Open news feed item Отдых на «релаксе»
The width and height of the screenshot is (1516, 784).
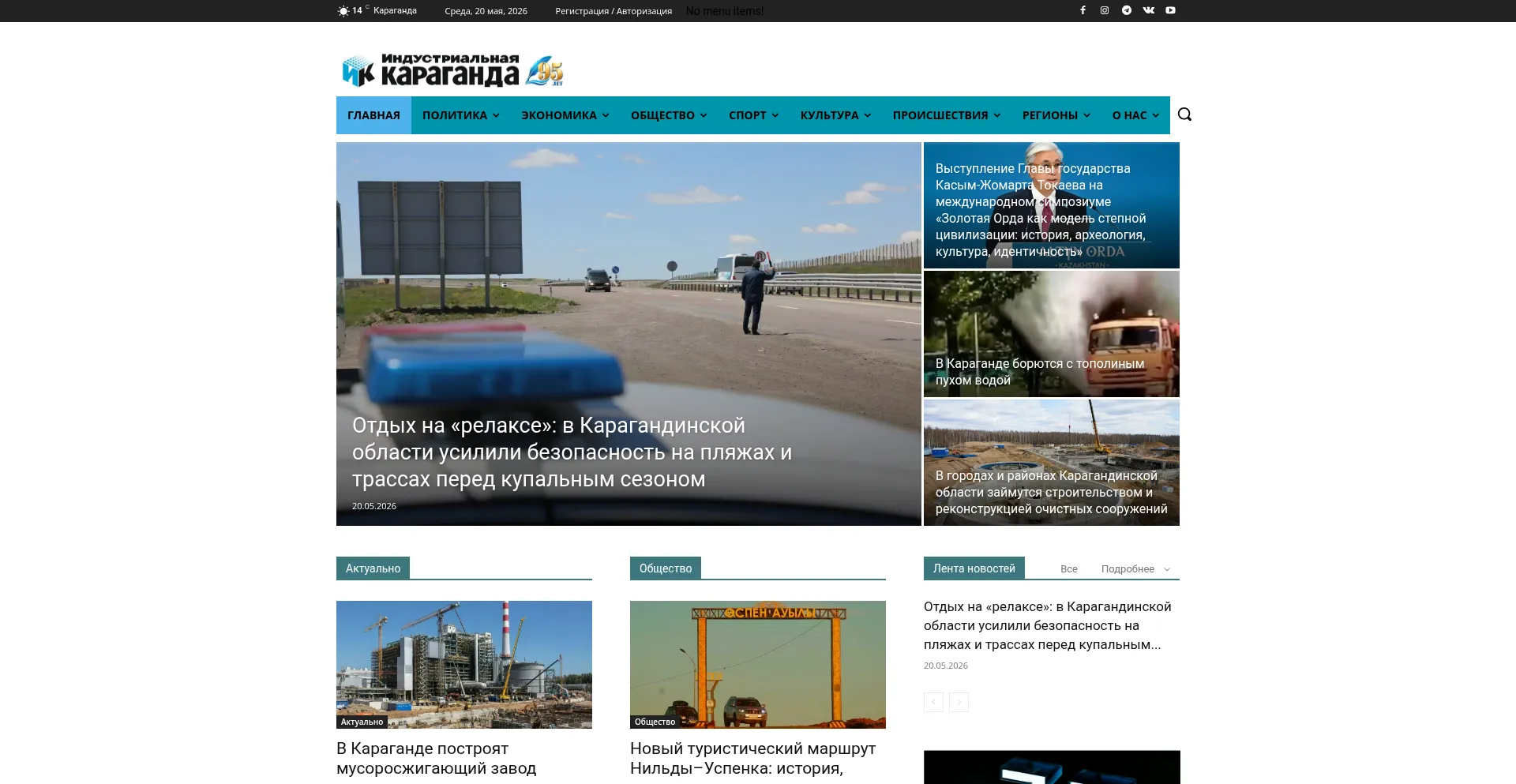pos(1048,625)
